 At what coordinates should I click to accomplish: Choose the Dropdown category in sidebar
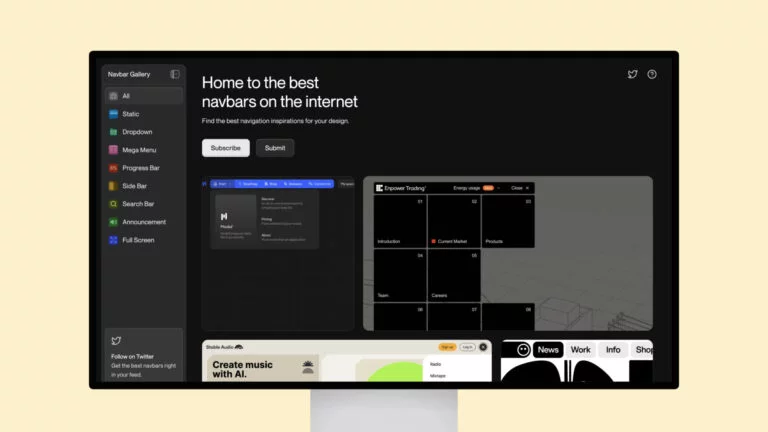(x=137, y=132)
